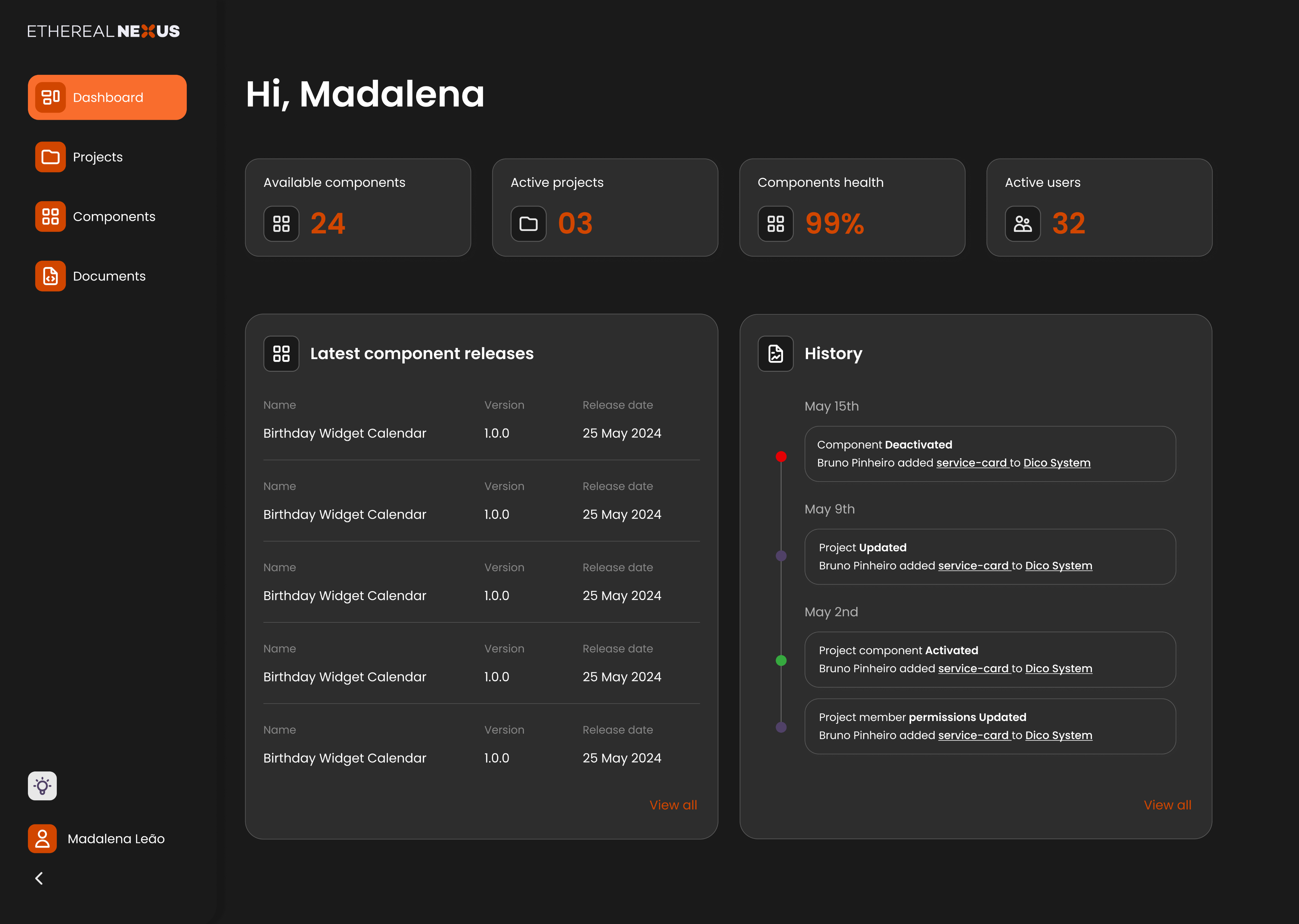Open the Projects menu item
Image resolution: width=1299 pixels, height=924 pixels.
coord(108,157)
